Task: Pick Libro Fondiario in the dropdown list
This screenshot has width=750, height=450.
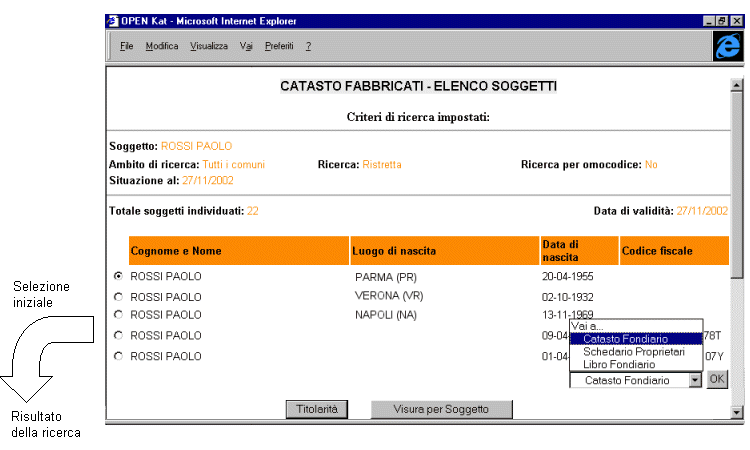Action: [x=619, y=365]
